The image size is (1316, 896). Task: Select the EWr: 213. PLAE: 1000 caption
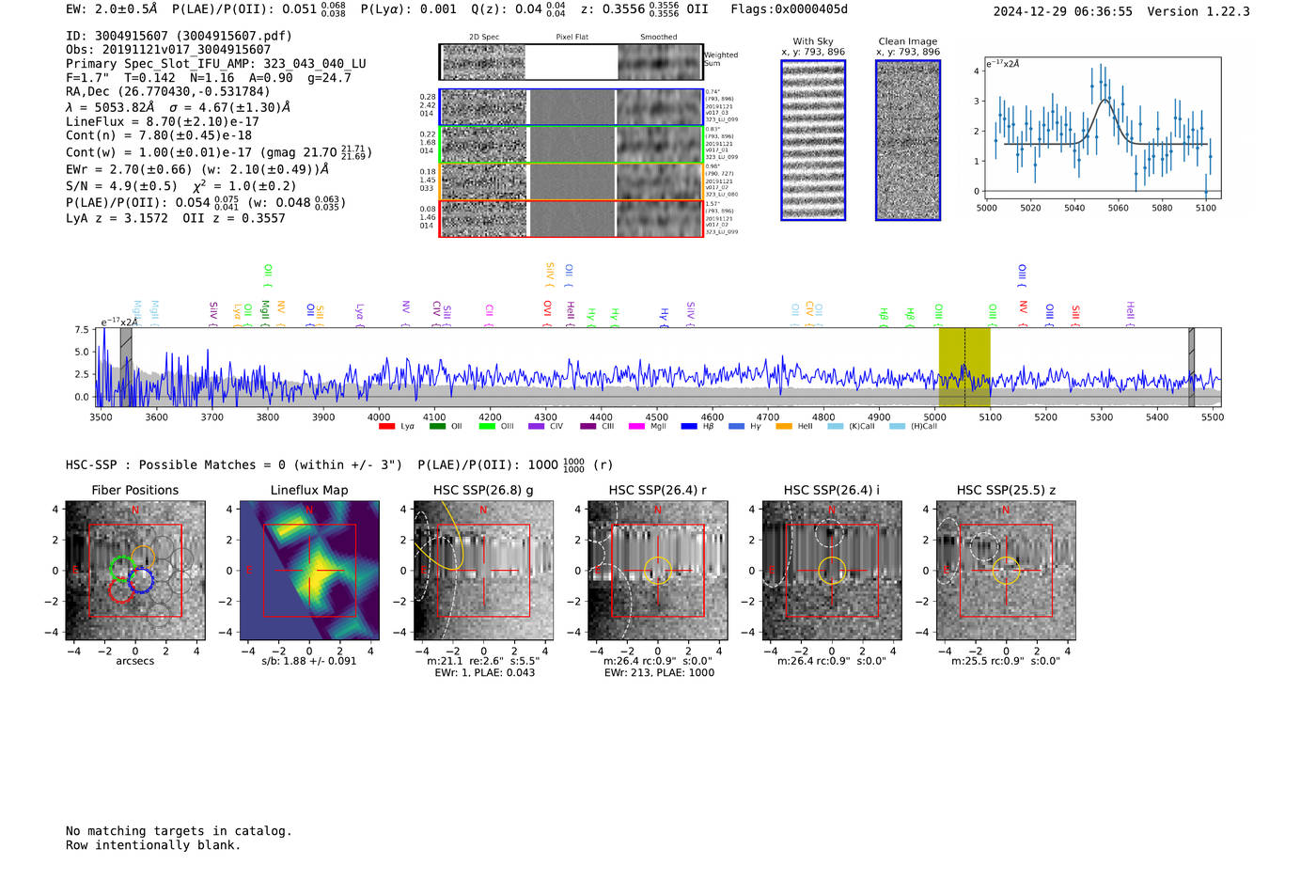659,672
